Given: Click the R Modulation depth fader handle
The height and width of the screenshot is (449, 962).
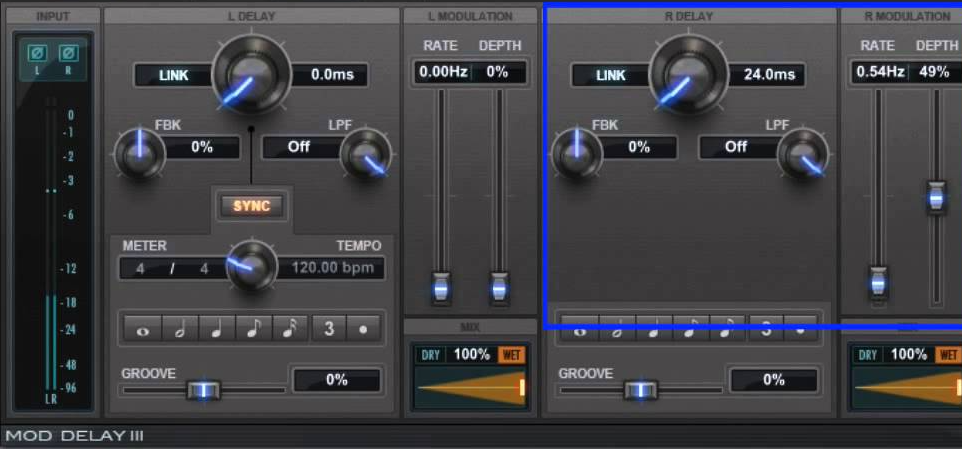Looking at the screenshot, I should [936, 196].
